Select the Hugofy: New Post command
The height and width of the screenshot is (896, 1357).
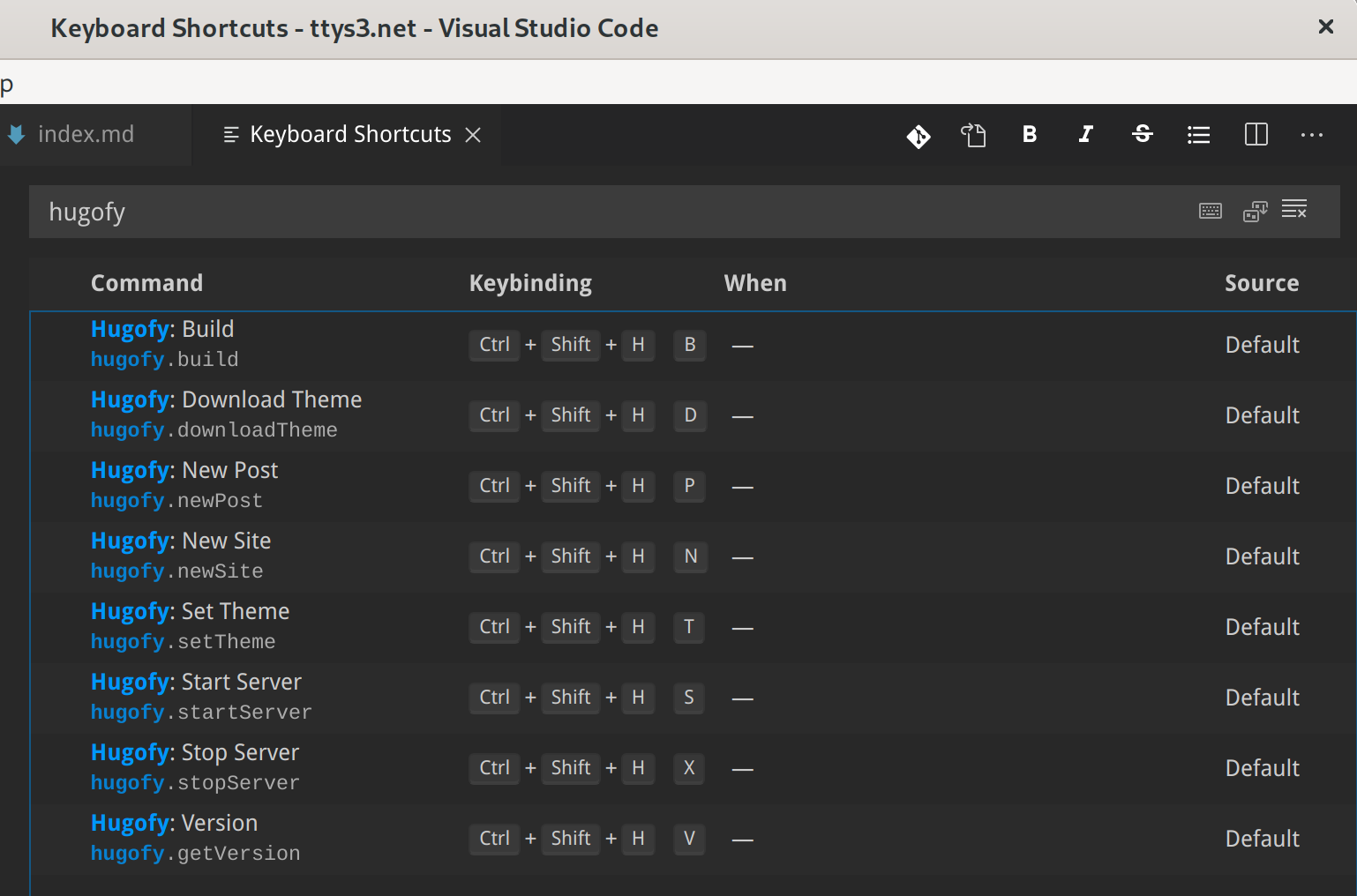coord(693,487)
